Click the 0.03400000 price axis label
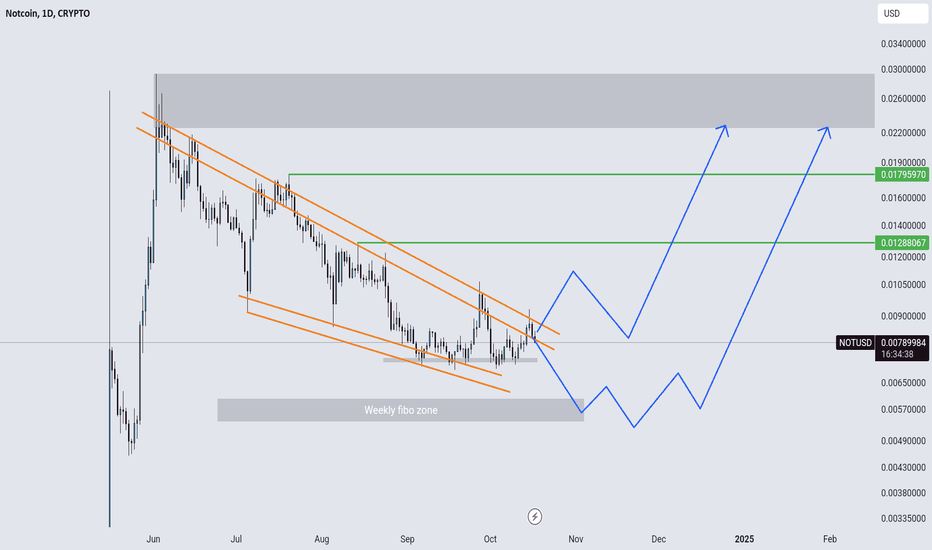 click(903, 44)
